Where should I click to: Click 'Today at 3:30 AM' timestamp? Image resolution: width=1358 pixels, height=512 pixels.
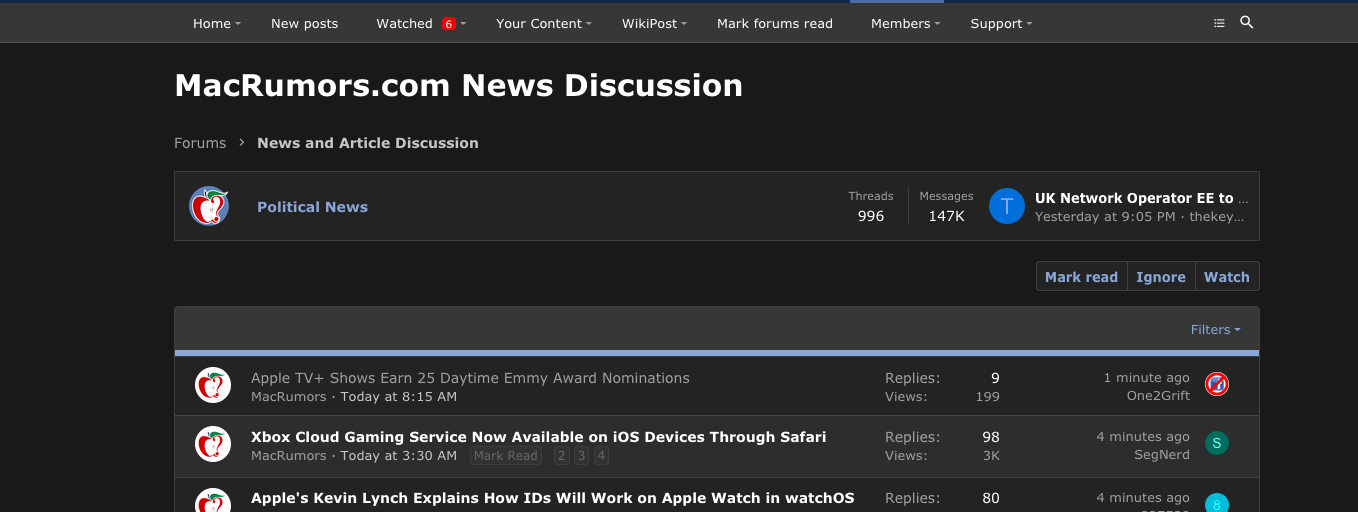point(399,456)
